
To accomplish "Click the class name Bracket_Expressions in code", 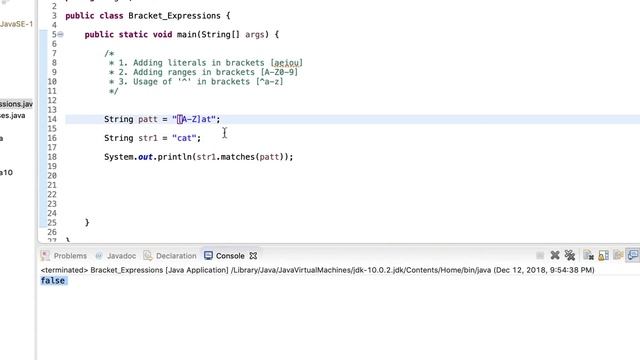I will (174, 16).
